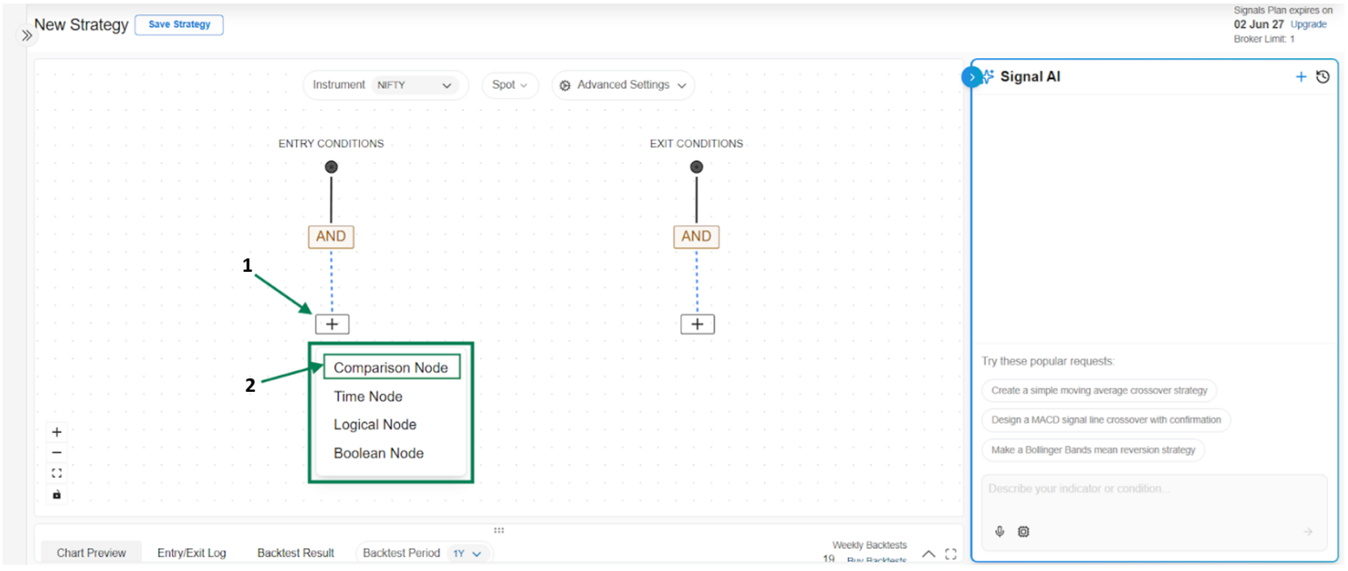Fit the canvas view to screen
This screenshot has width=1348, height=571.
point(57,474)
